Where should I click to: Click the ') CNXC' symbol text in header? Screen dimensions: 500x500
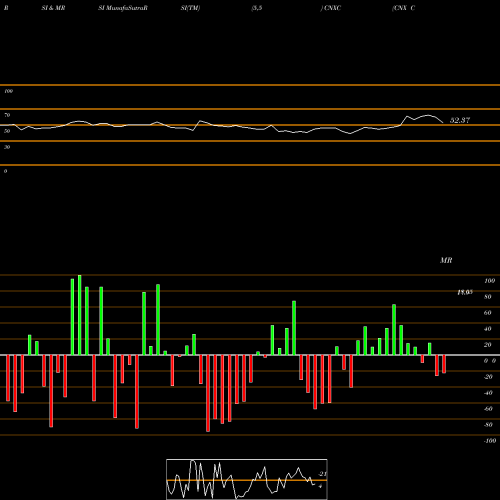(x=331, y=8)
